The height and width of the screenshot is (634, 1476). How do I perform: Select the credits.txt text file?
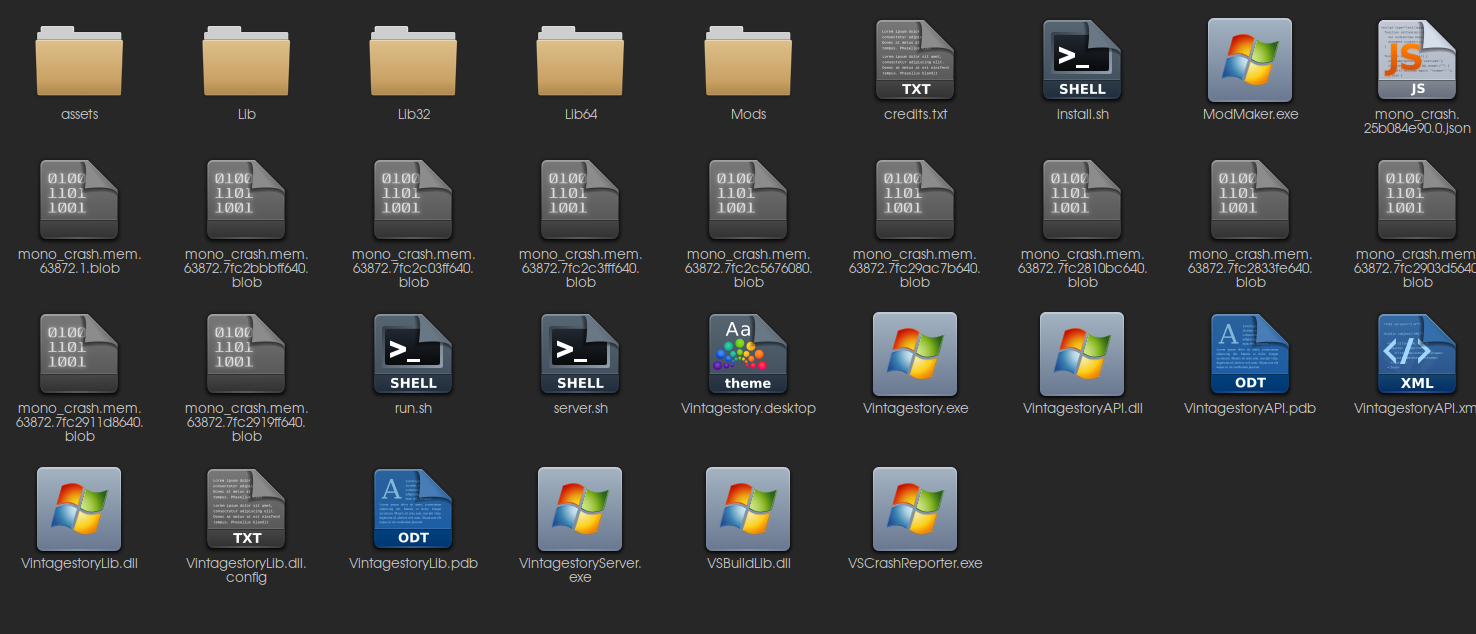coord(915,62)
